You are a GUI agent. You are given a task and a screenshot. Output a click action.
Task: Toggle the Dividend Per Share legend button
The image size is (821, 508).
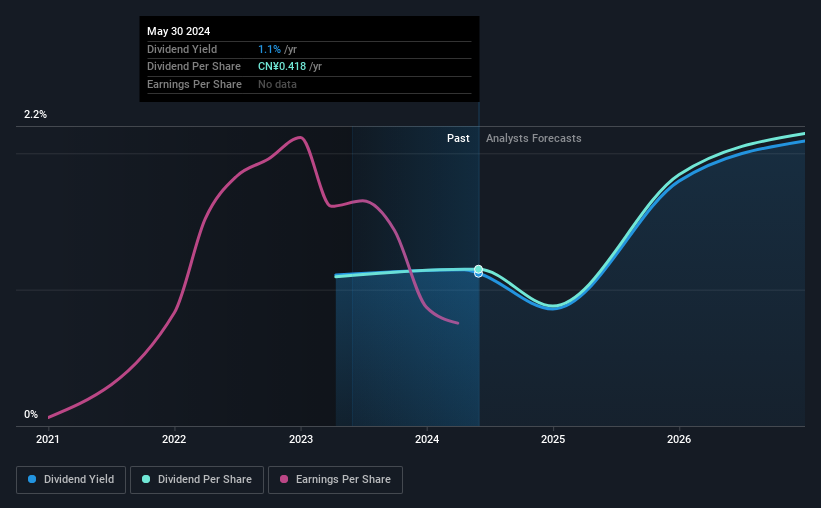tap(197, 479)
